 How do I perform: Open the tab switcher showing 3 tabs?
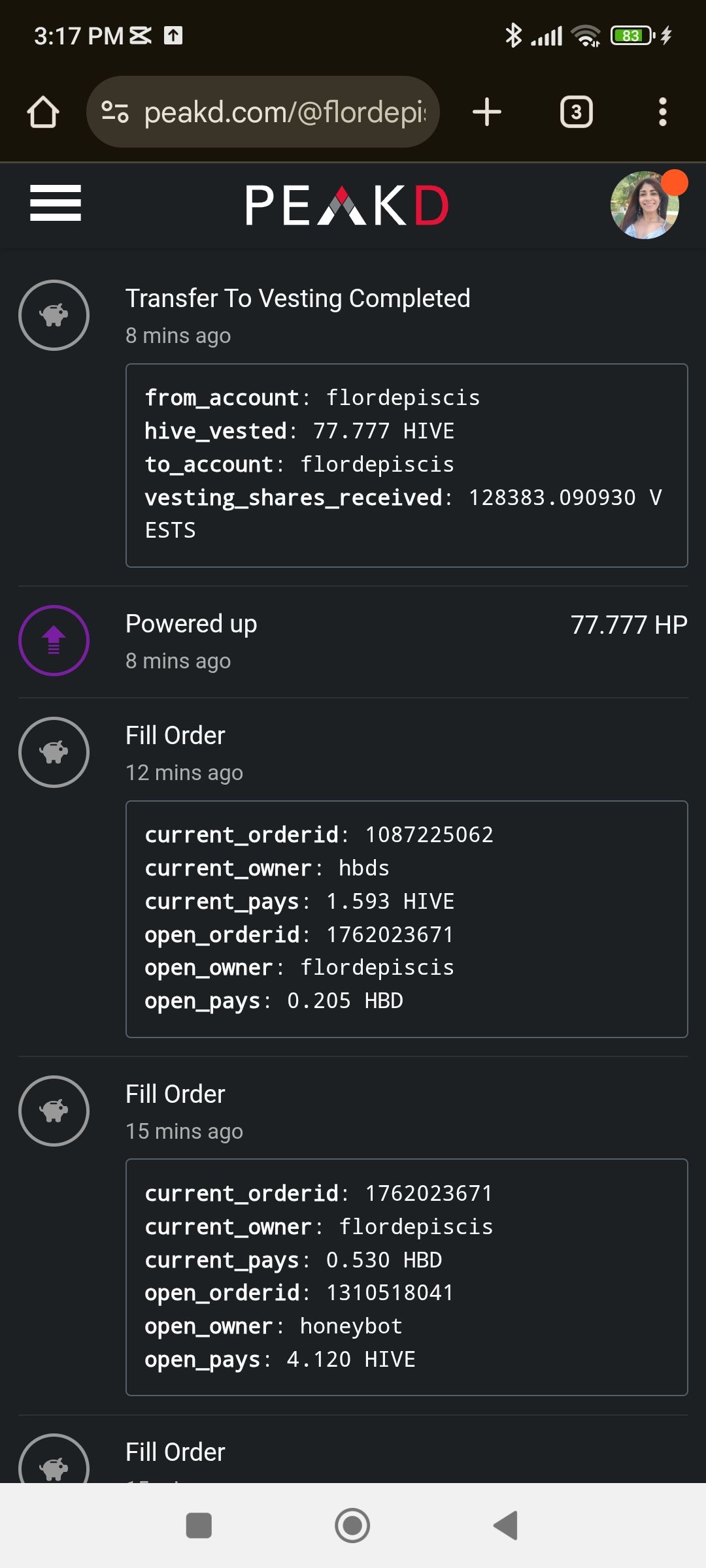(x=576, y=112)
